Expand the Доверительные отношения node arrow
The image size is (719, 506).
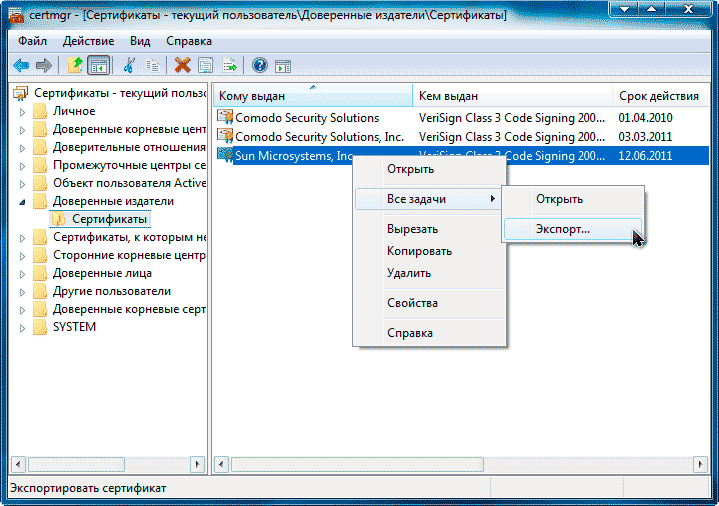pyautogui.click(x=22, y=148)
